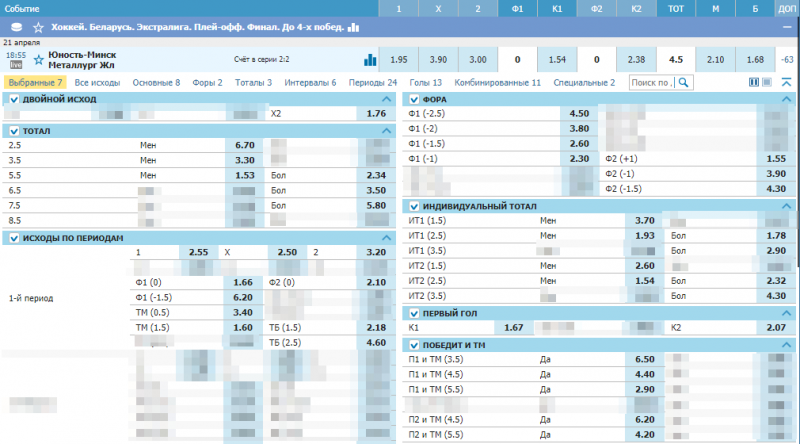Collapse ИСХОДЫ ПО ПЕРИОДАМ section chevron
800x444 pixels.
tap(386, 238)
